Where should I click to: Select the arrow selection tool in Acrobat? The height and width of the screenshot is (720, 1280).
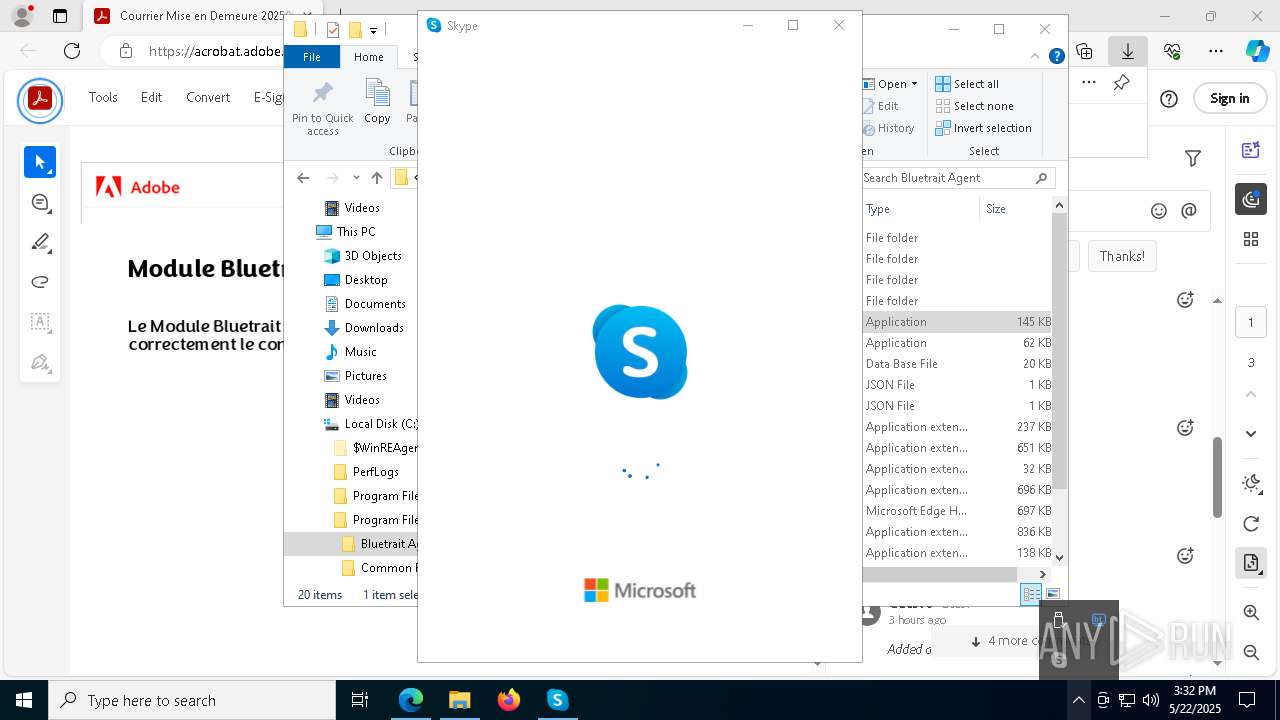(x=40, y=162)
